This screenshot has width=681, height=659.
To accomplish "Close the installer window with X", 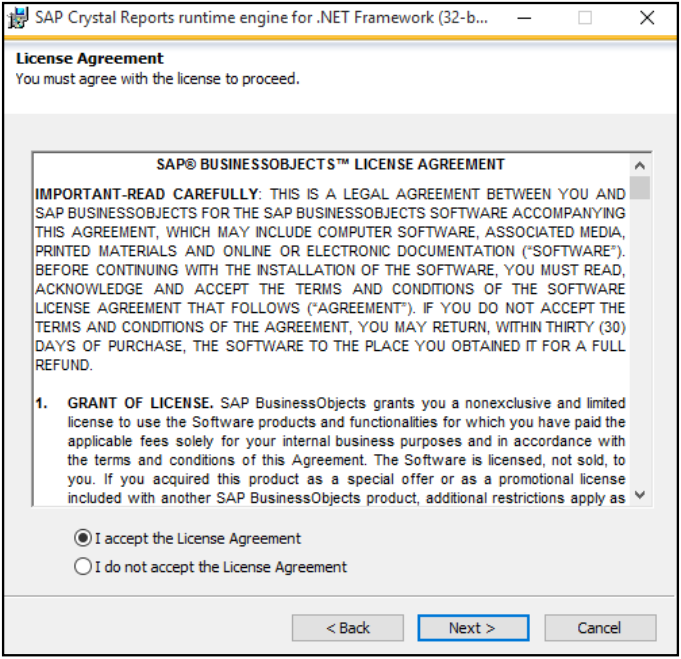I will (x=646, y=17).
